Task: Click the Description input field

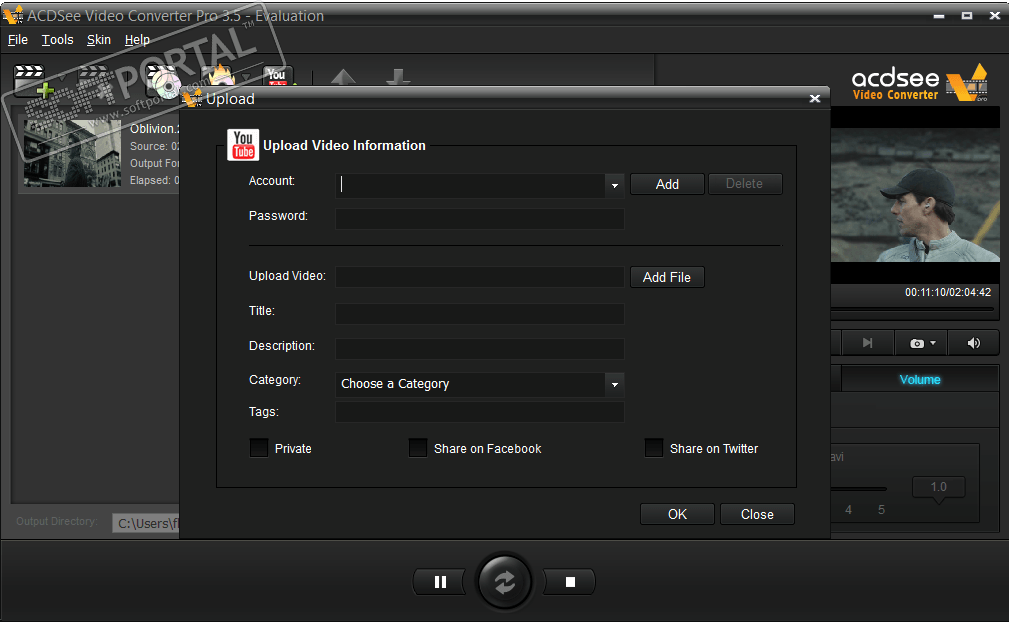Action: (479, 349)
